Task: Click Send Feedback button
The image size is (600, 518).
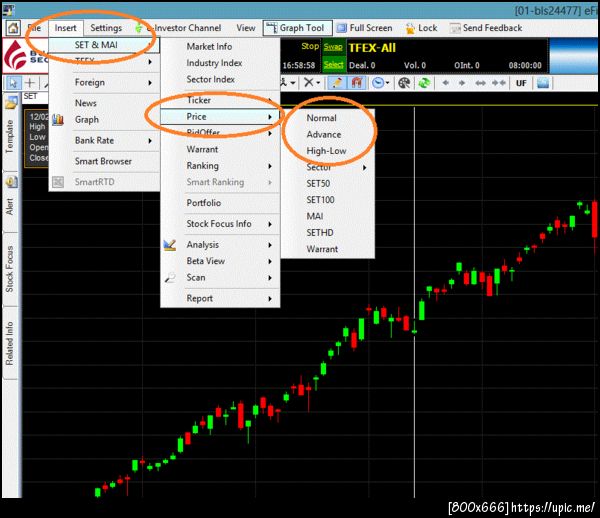Action: (486, 28)
